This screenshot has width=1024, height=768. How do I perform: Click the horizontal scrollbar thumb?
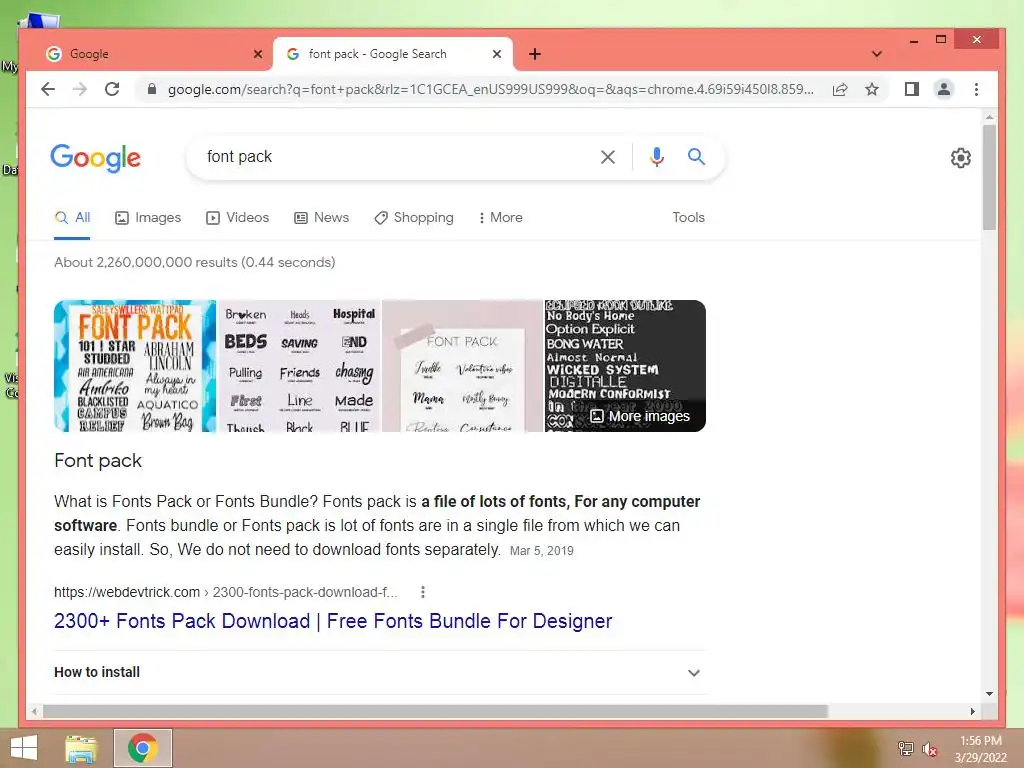[436, 711]
